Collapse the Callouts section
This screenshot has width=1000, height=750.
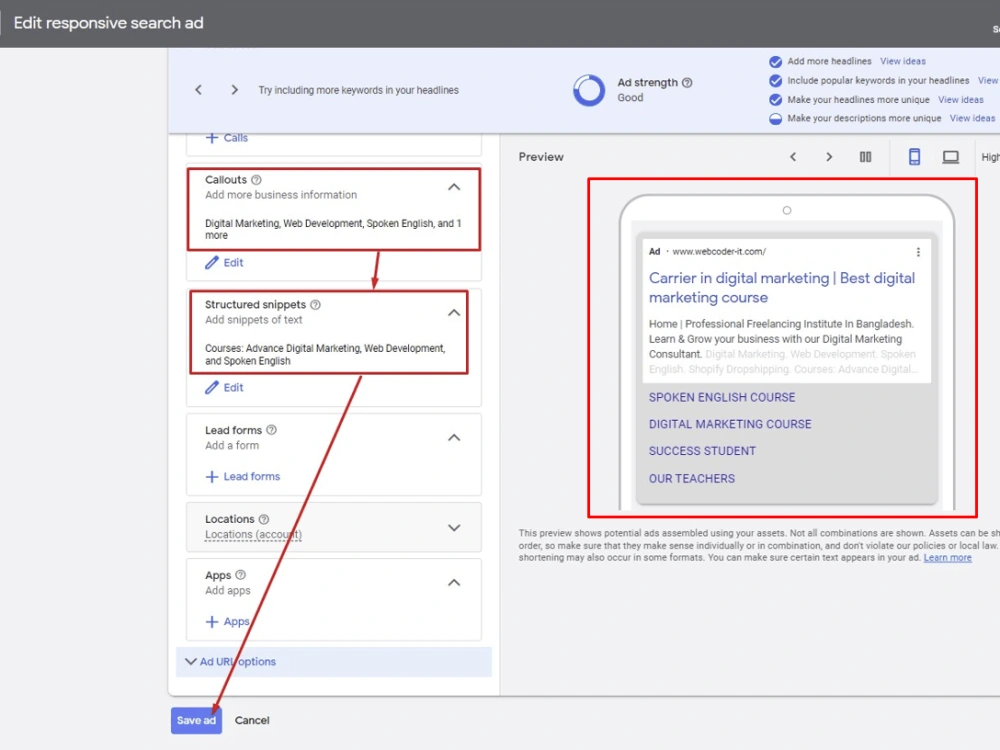click(x=453, y=187)
